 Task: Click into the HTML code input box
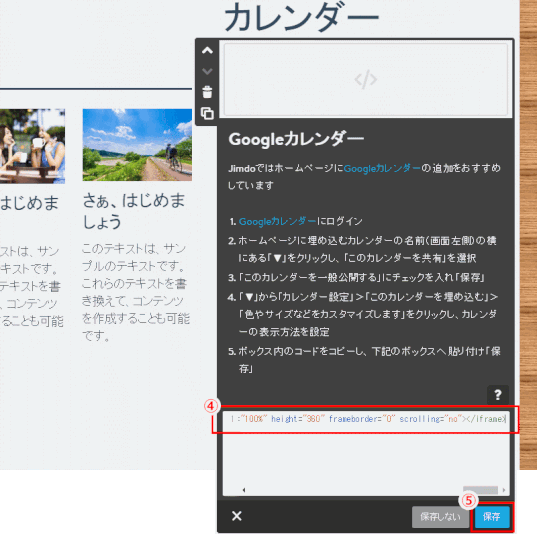[366, 453]
